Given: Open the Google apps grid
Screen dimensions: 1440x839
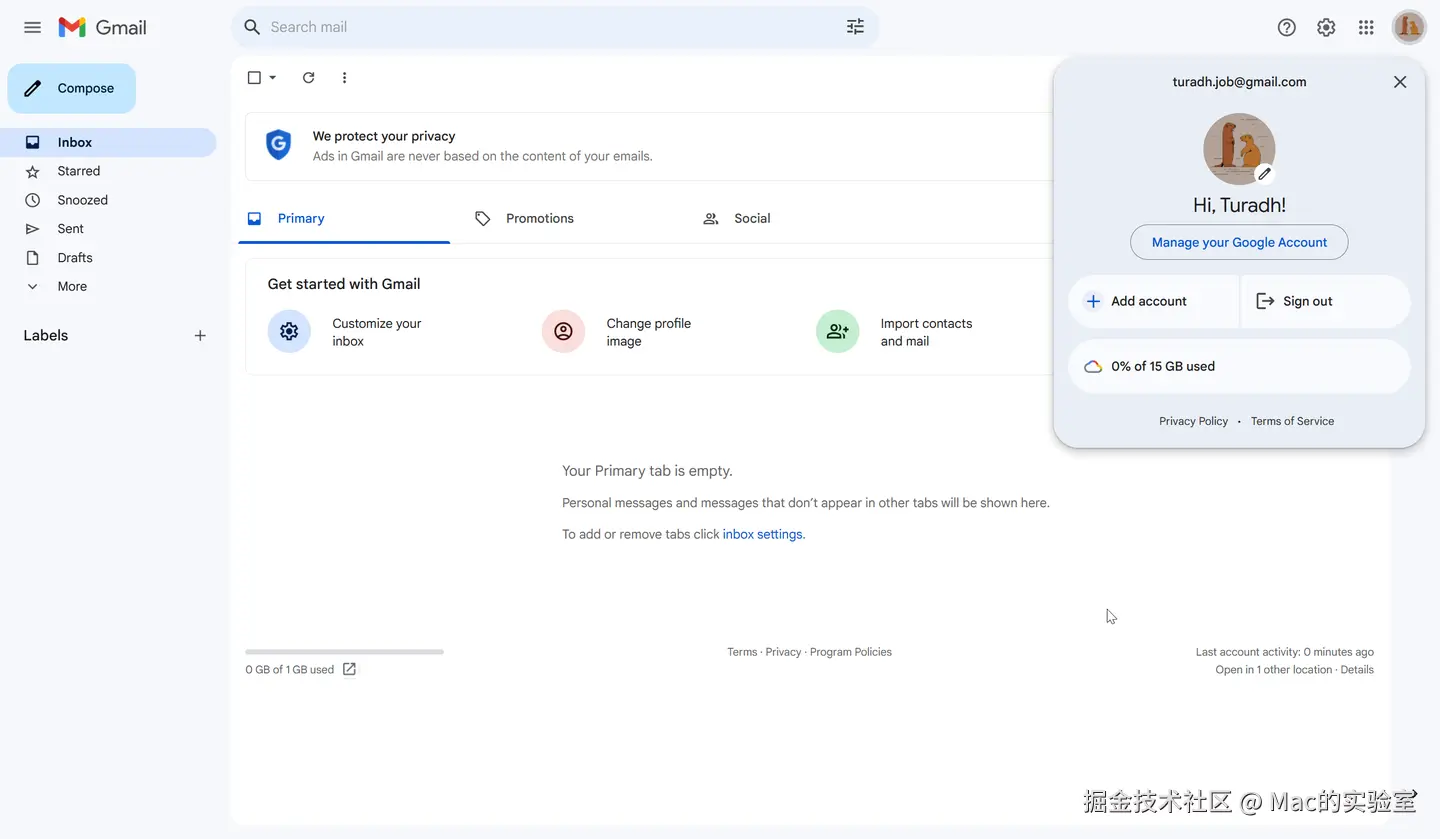Looking at the screenshot, I should [x=1366, y=27].
